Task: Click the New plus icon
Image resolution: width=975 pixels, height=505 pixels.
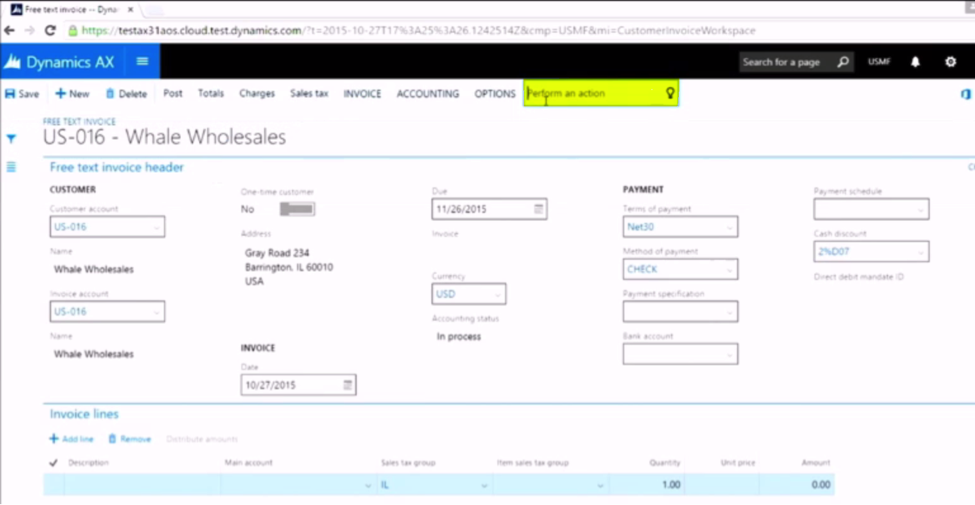Action: (60, 93)
